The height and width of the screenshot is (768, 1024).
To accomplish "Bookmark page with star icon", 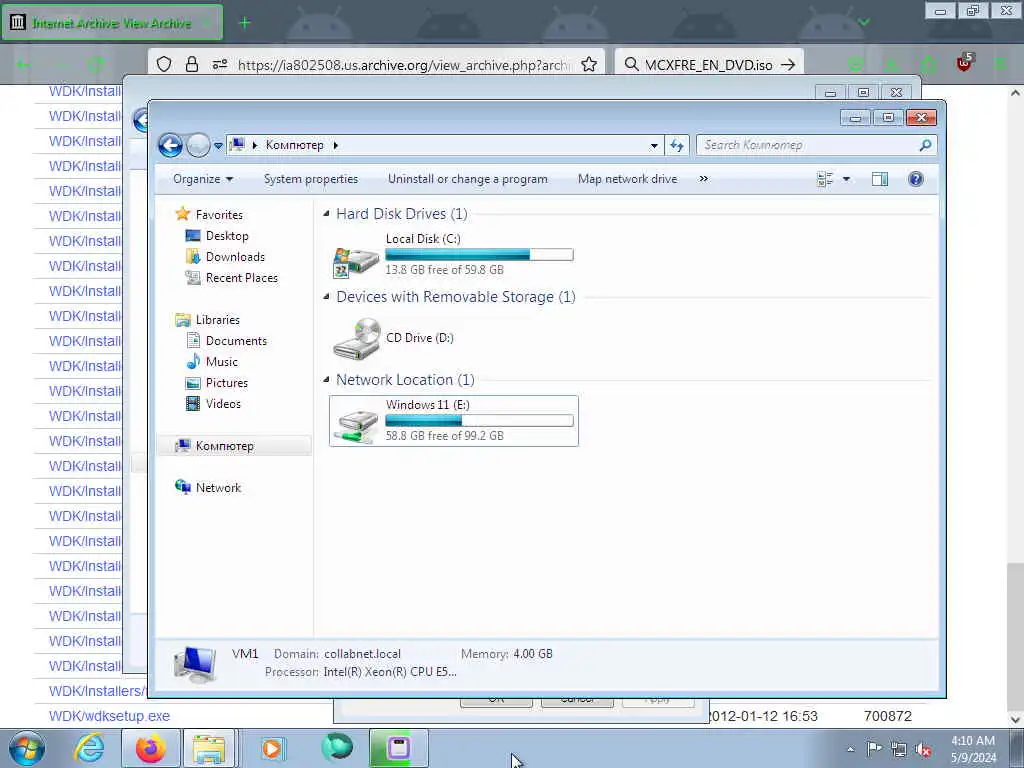I will [588, 64].
